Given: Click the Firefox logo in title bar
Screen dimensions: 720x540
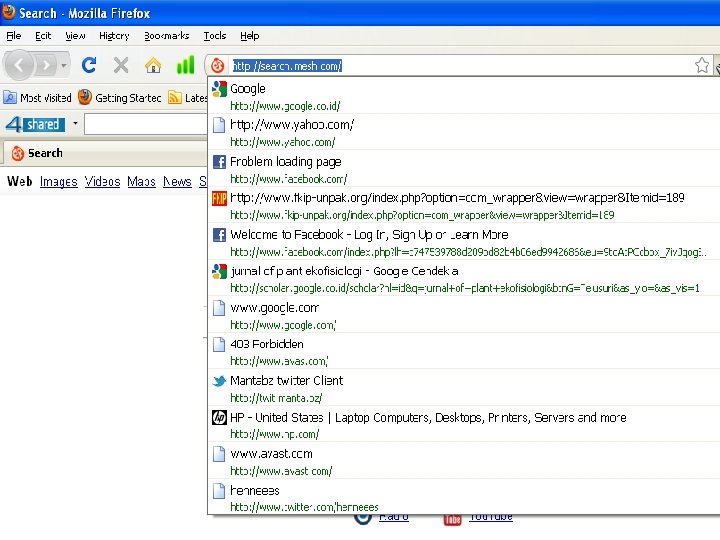Looking at the screenshot, I should (x=8, y=12).
